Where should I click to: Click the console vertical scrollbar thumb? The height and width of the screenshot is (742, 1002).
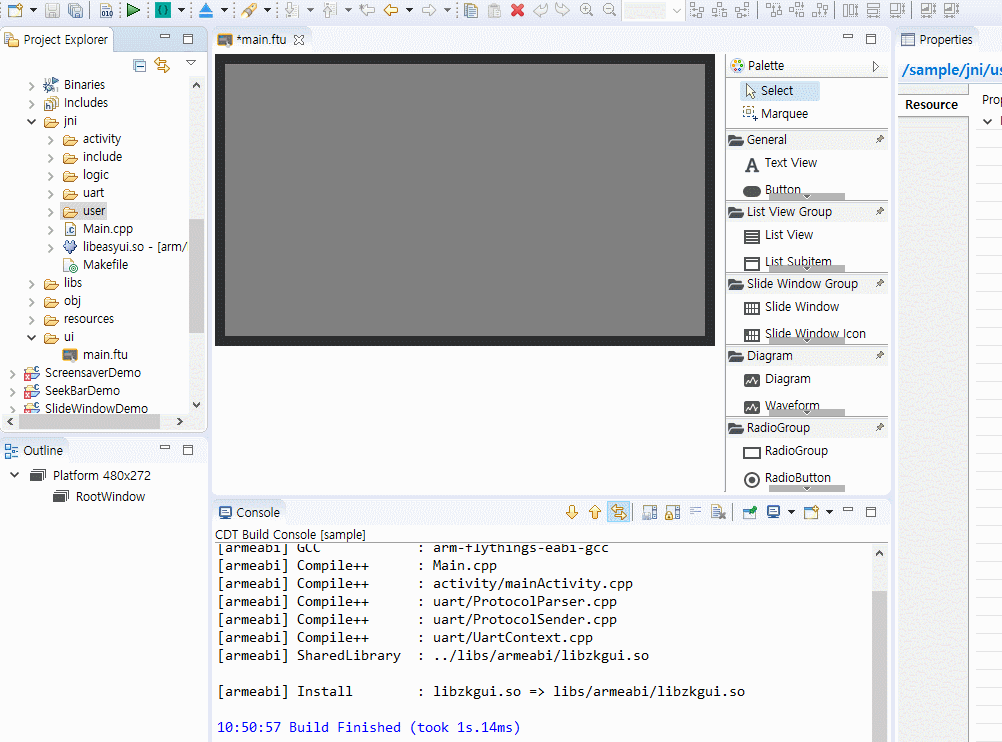pyautogui.click(x=879, y=667)
